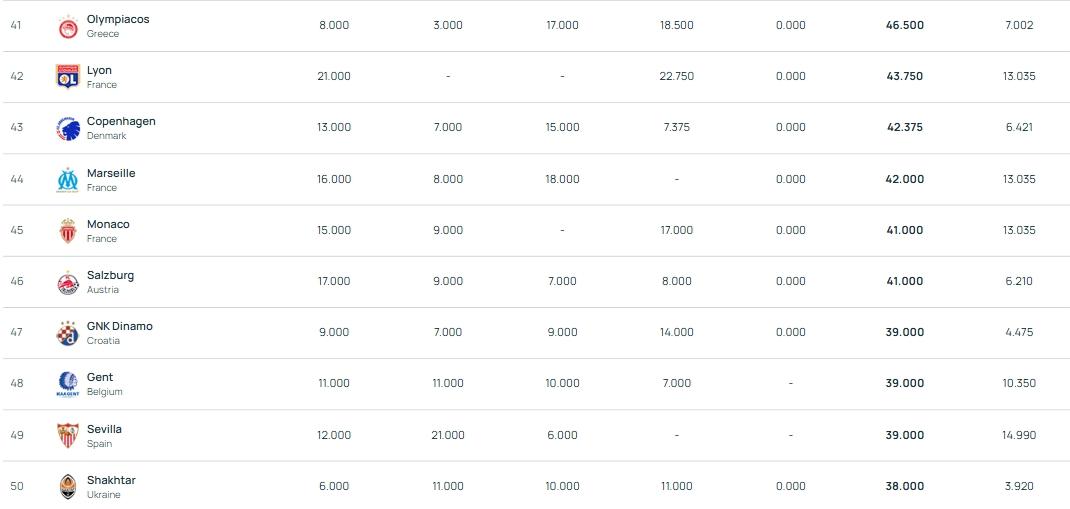Click the Marseille club crest icon

point(67,180)
